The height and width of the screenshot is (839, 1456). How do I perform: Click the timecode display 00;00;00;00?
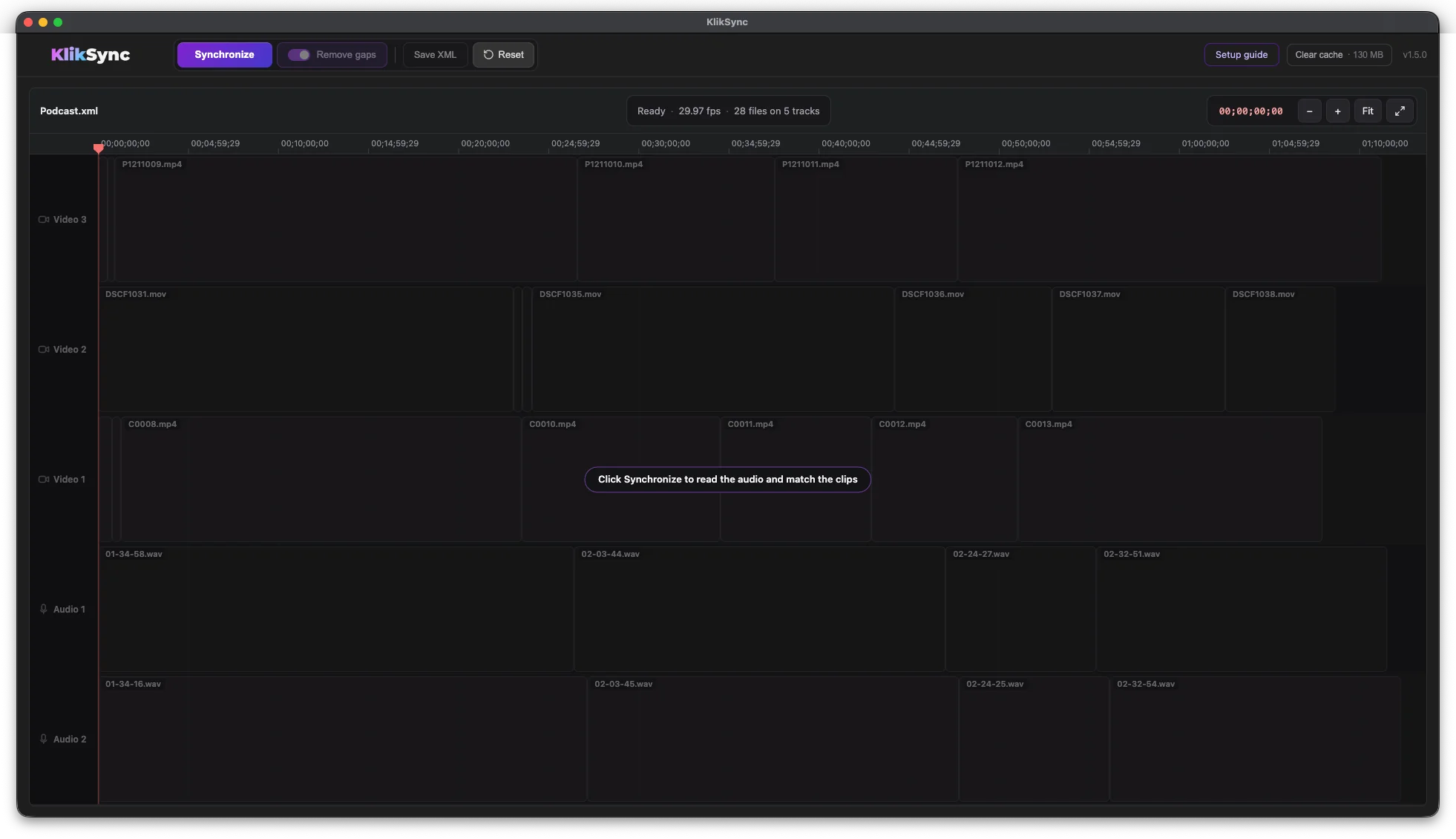[1250, 111]
